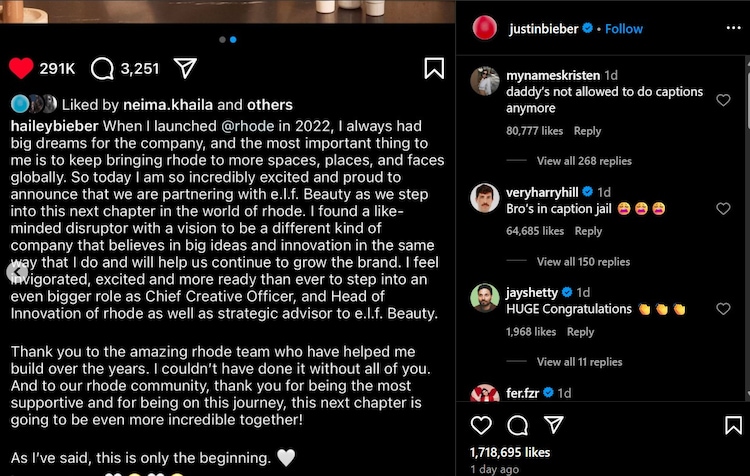The width and height of the screenshot is (750, 476).
Task: Expand View all 11 replies
Action: [579, 362]
